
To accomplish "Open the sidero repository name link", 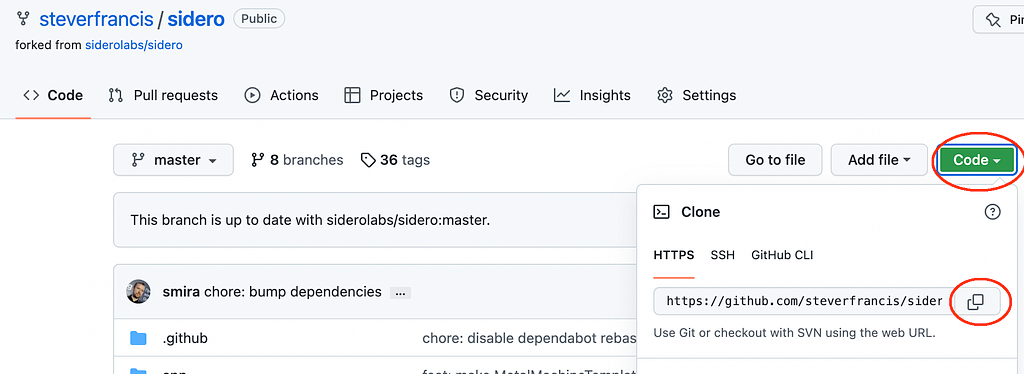I will [x=196, y=19].
